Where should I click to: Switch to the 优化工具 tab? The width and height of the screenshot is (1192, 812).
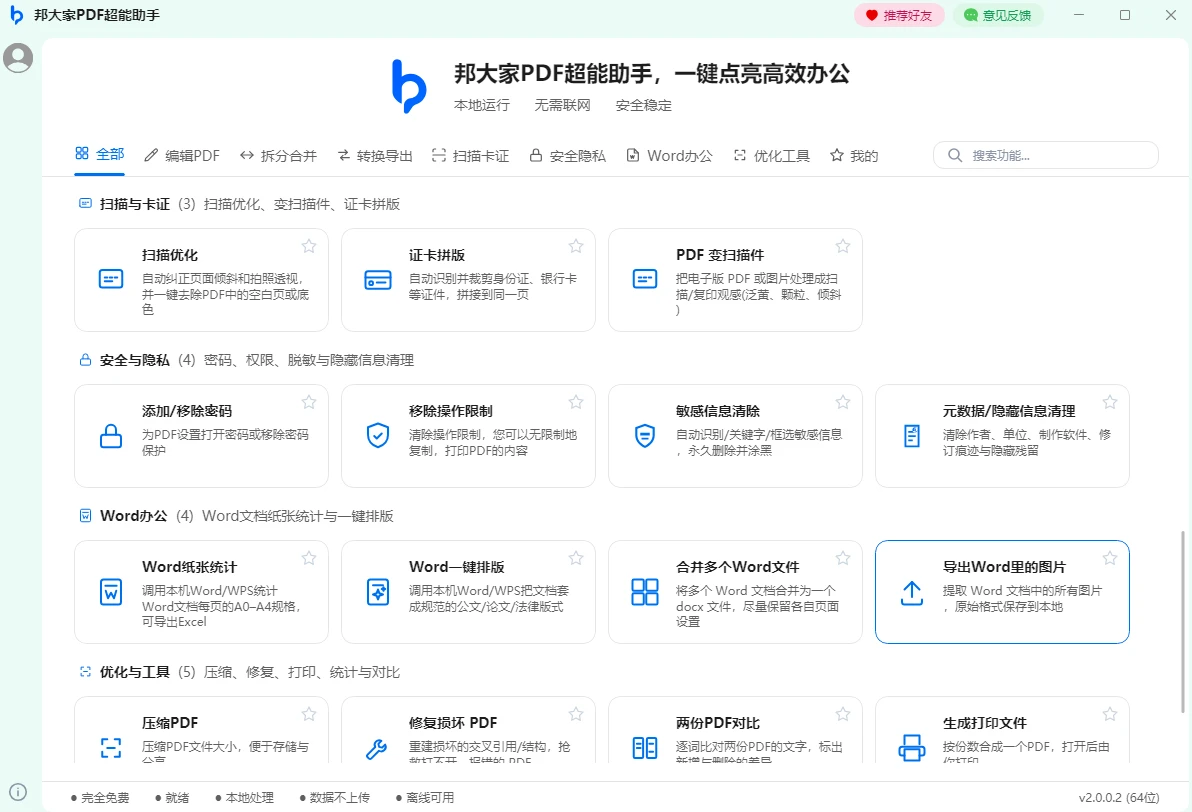pyautogui.click(x=772, y=156)
